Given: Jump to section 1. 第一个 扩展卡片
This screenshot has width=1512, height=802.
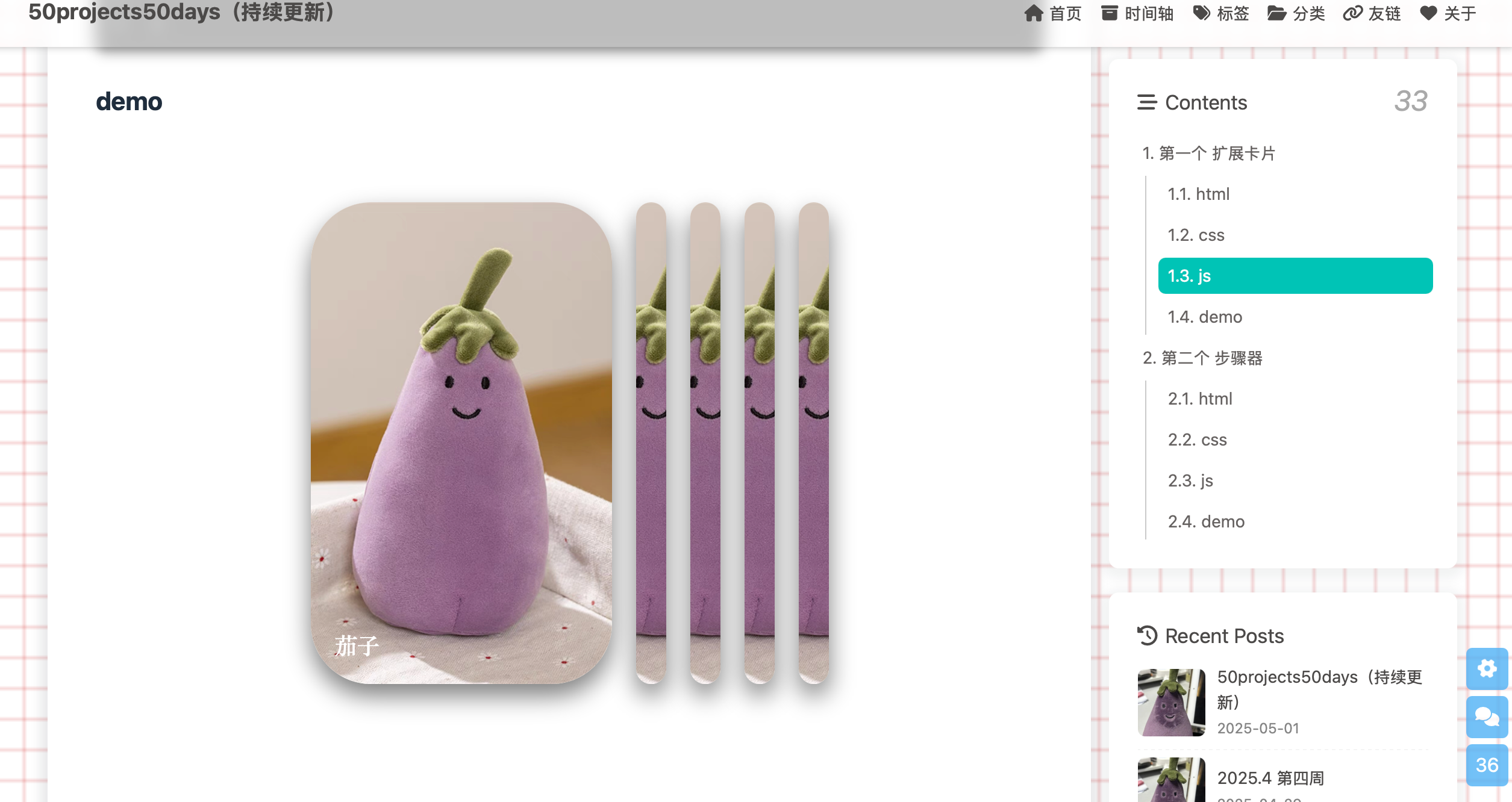Looking at the screenshot, I should pyautogui.click(x=1209, y=154).
